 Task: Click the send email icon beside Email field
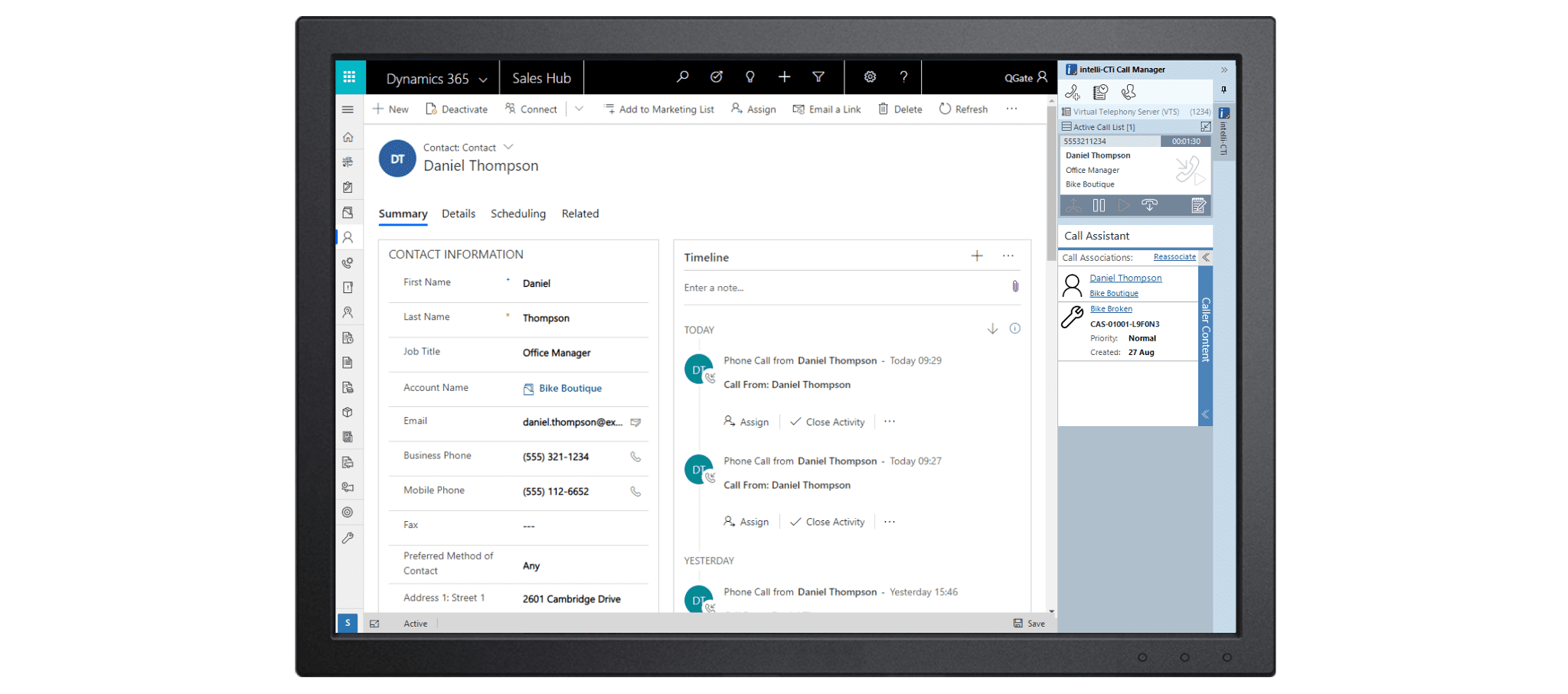635,422
